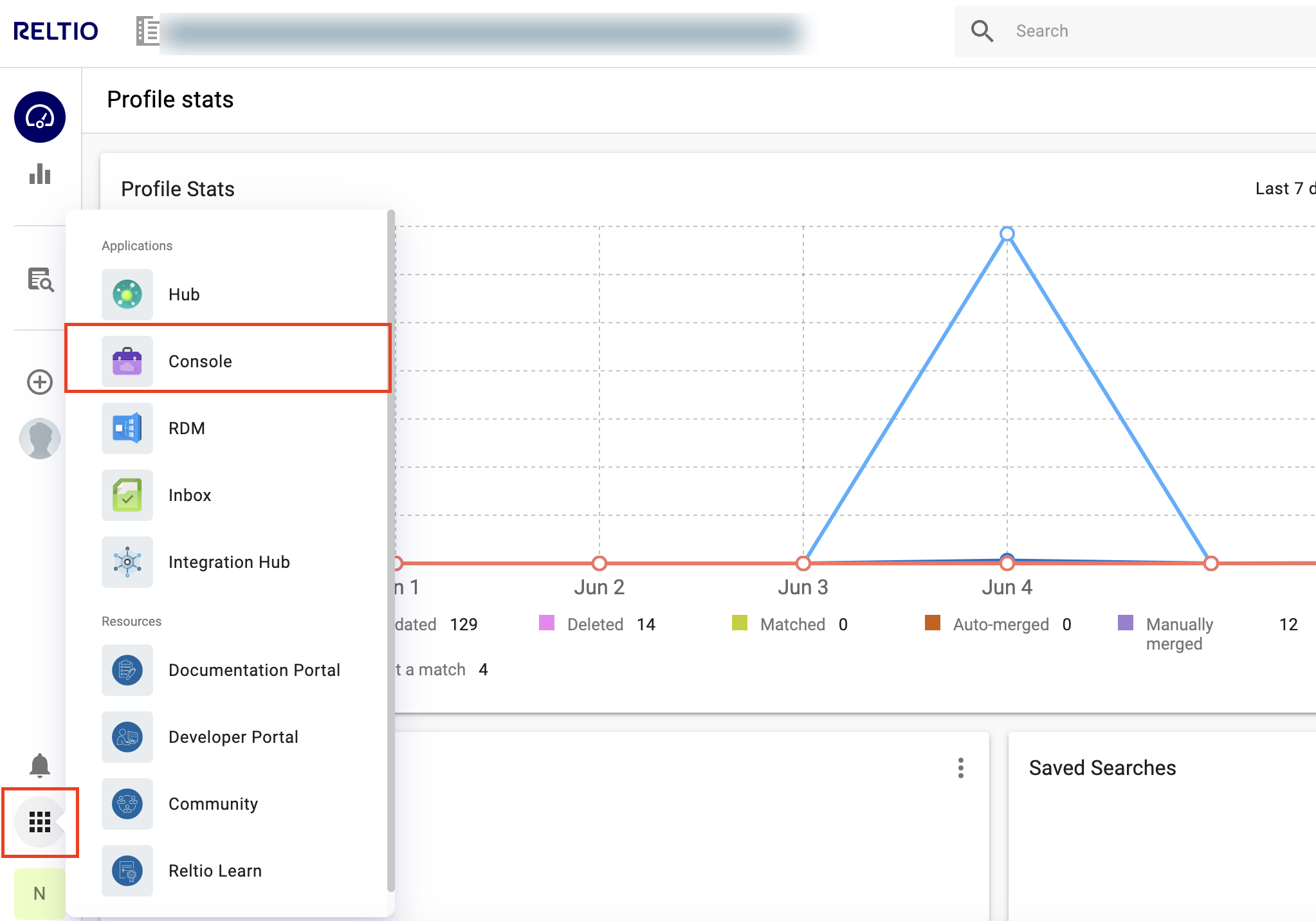Open Community resource link

(226, 804)
